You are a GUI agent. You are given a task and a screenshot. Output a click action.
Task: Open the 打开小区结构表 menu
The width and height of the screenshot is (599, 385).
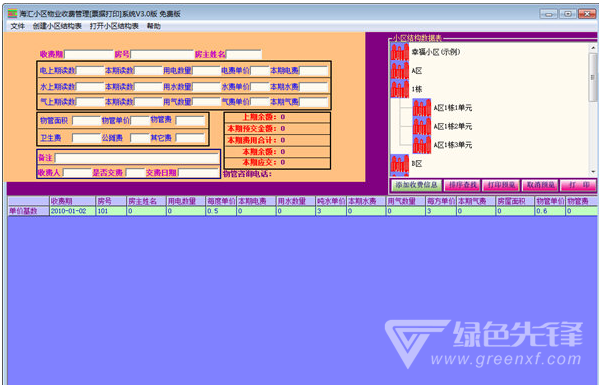point(114,26)
